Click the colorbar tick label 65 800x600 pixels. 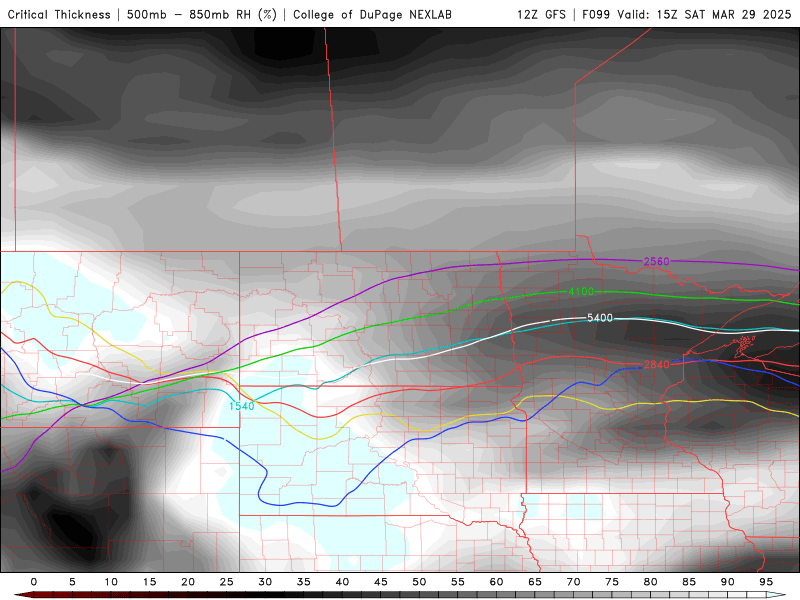pyautogui.click(x=535, y=582)
